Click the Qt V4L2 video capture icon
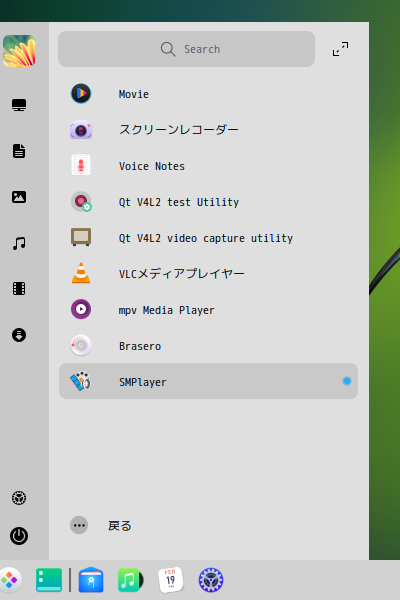Screen dimensions: 400x600 coord(81,238)
